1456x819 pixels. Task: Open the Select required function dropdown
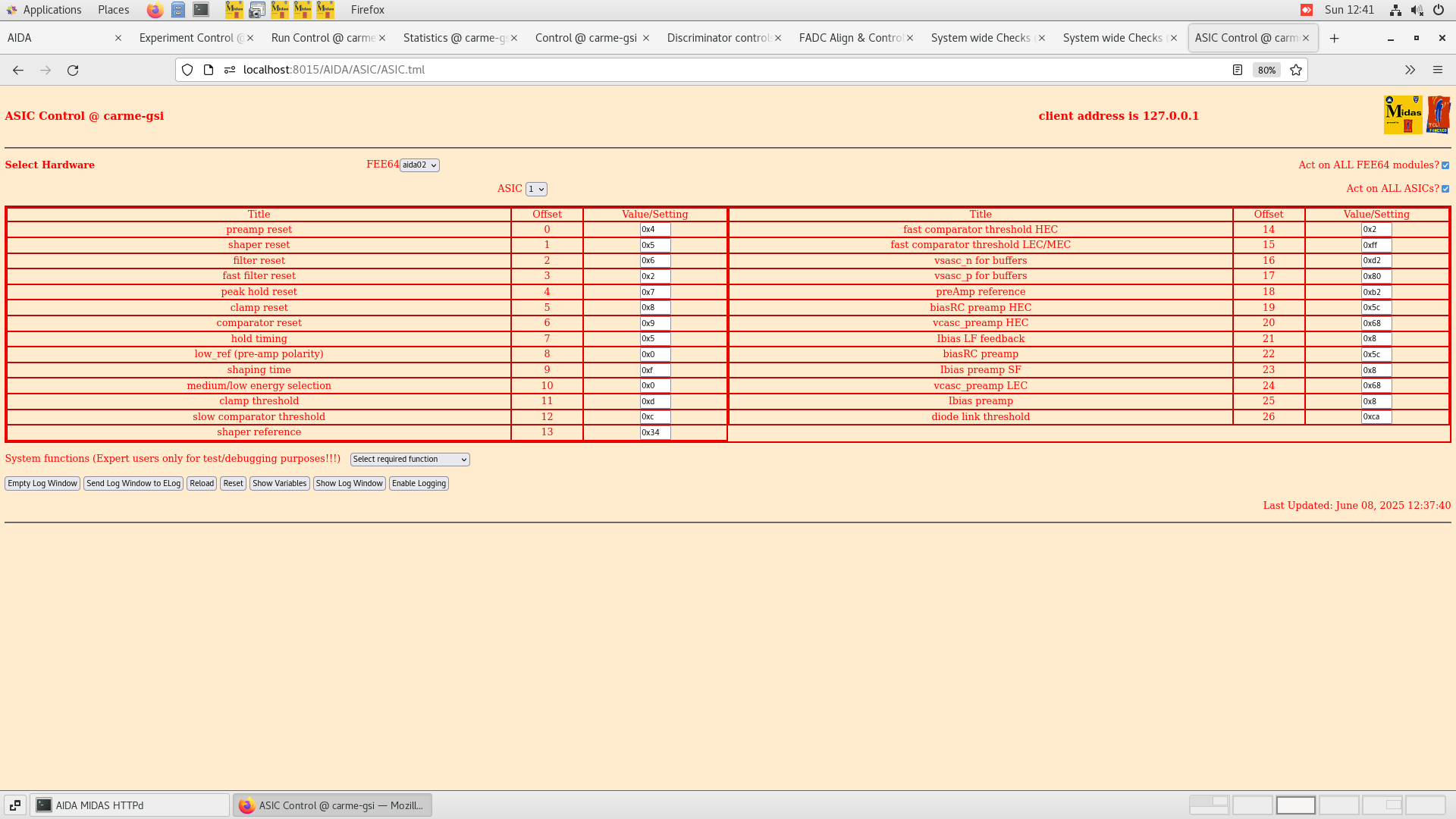(409, 459)
